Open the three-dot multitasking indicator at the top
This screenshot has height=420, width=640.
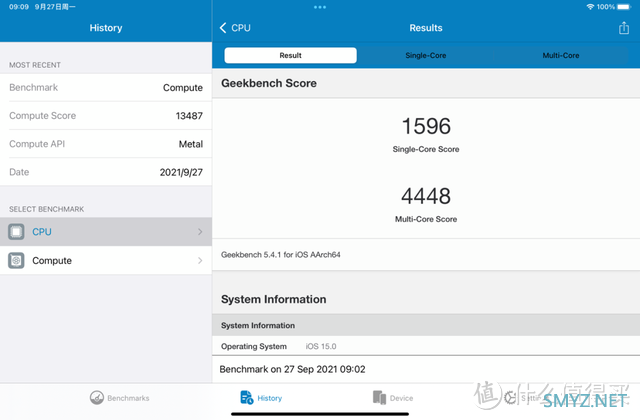pos(320,7)
